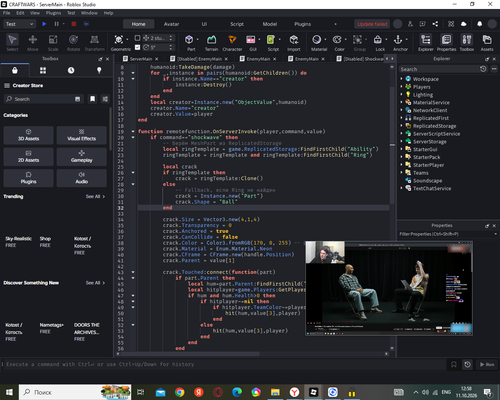Open the Plugins menu
Screen dimensions: 500x400
point(53,13)
